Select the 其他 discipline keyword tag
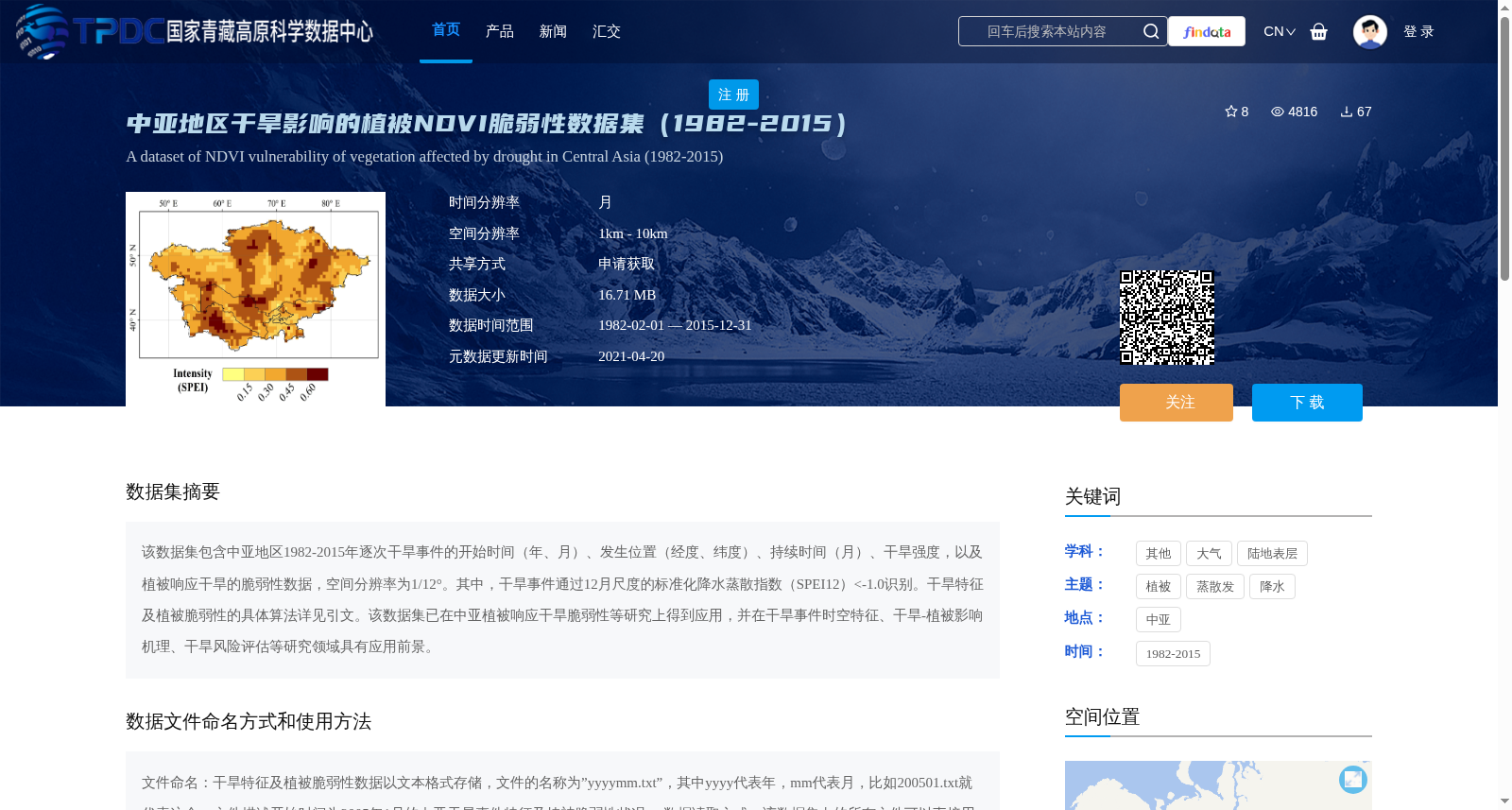Viewport: 1512px width, 810px height. [x=1159, y=554]
